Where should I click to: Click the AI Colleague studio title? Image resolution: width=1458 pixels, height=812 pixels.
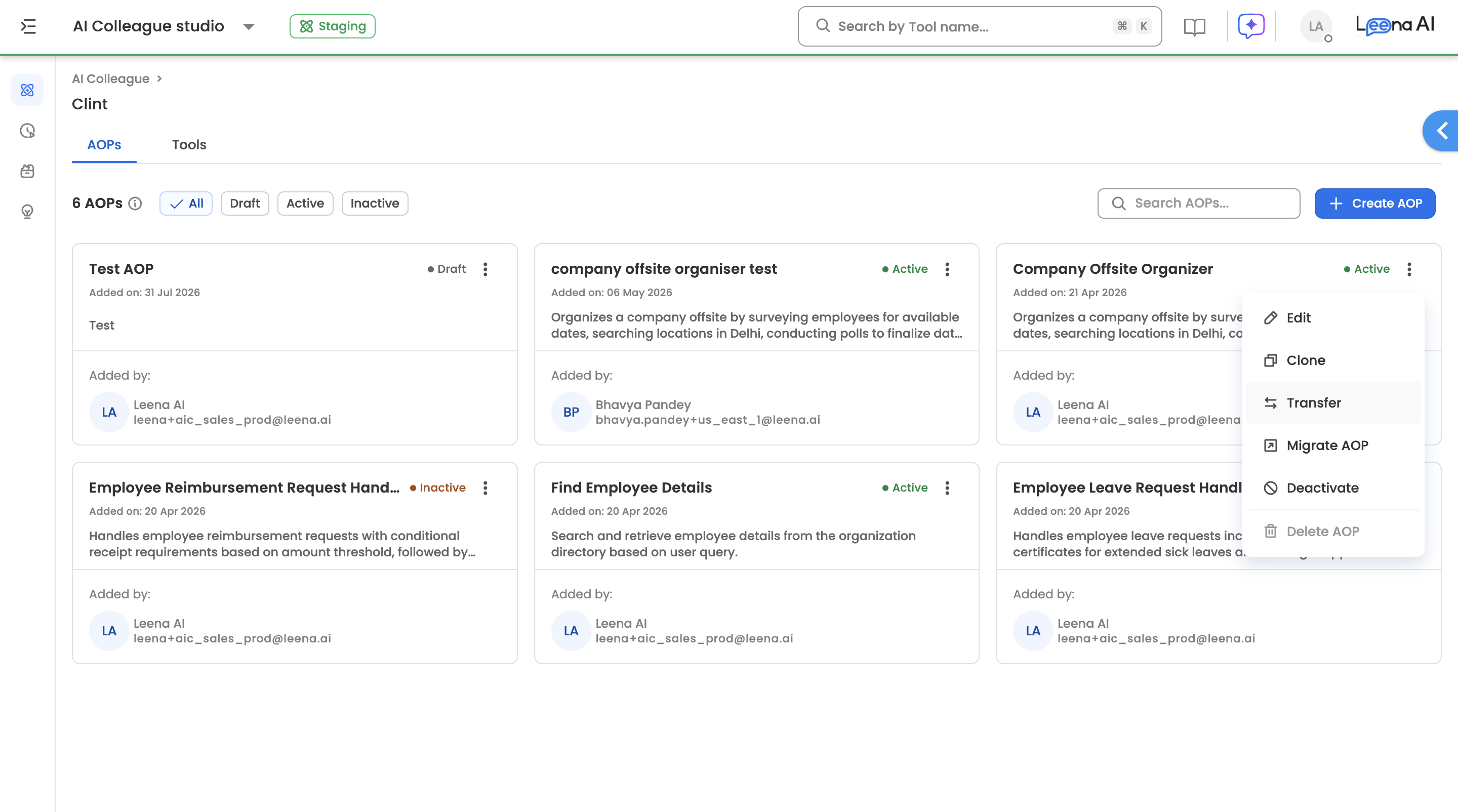(148, 26)
